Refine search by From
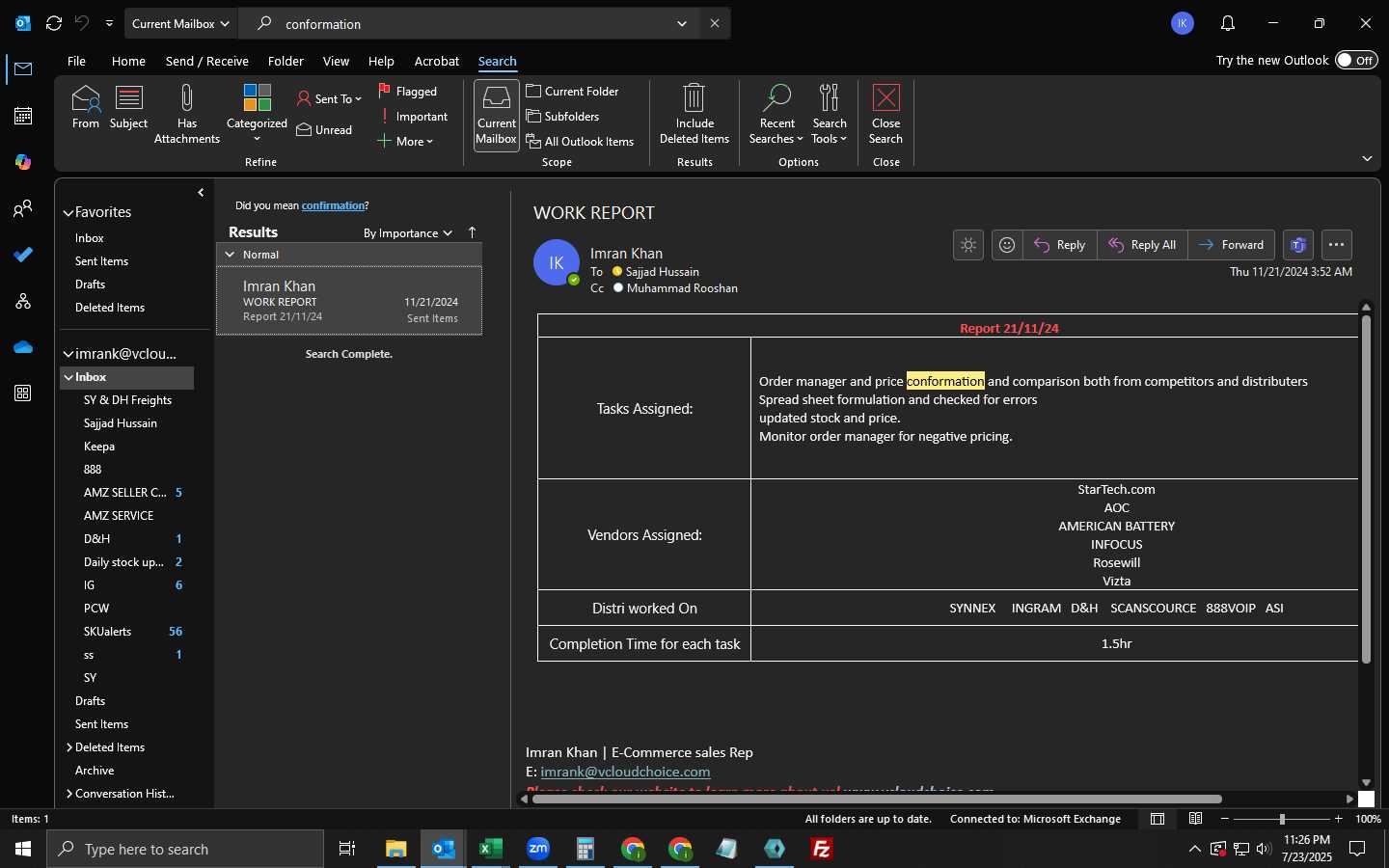Image resolution: width=1389 pixels, height=868 pixels. click(86, 107)
